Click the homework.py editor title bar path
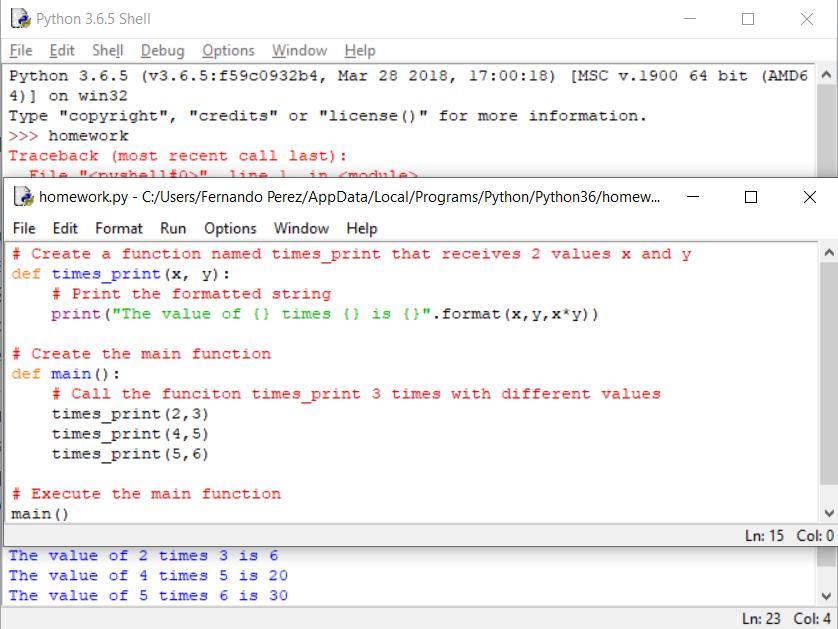Image resolution: width=838 pixels, height=629 pixels. tap(350, 197)
